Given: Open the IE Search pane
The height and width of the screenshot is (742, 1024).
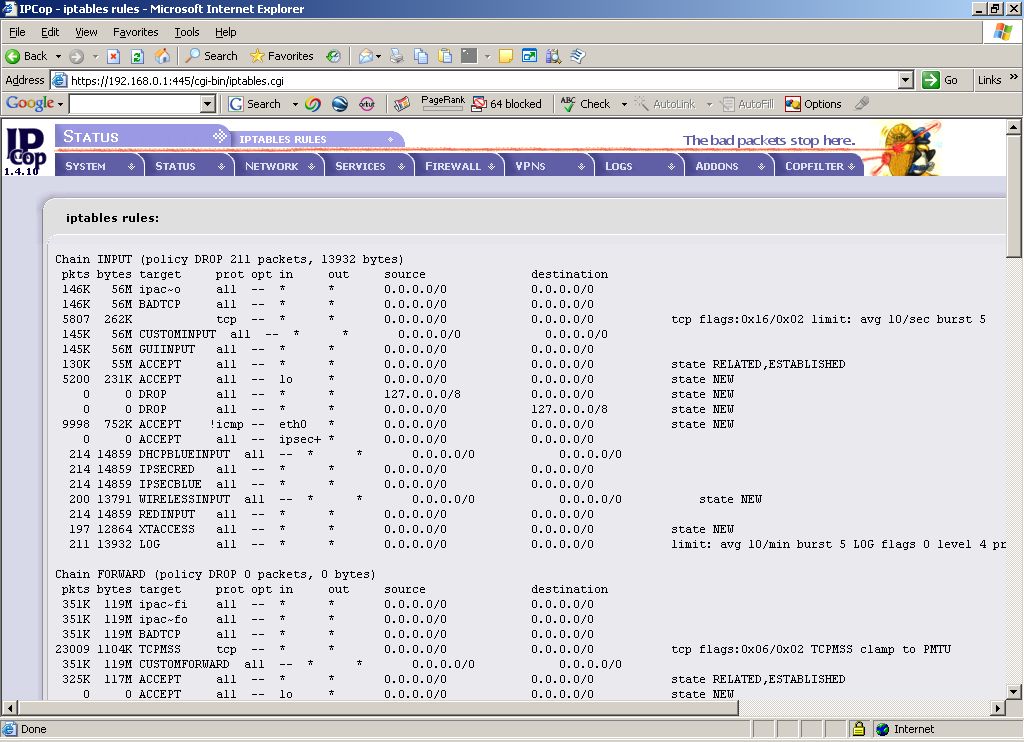Looking at the screenshot, I should [211, 56].
